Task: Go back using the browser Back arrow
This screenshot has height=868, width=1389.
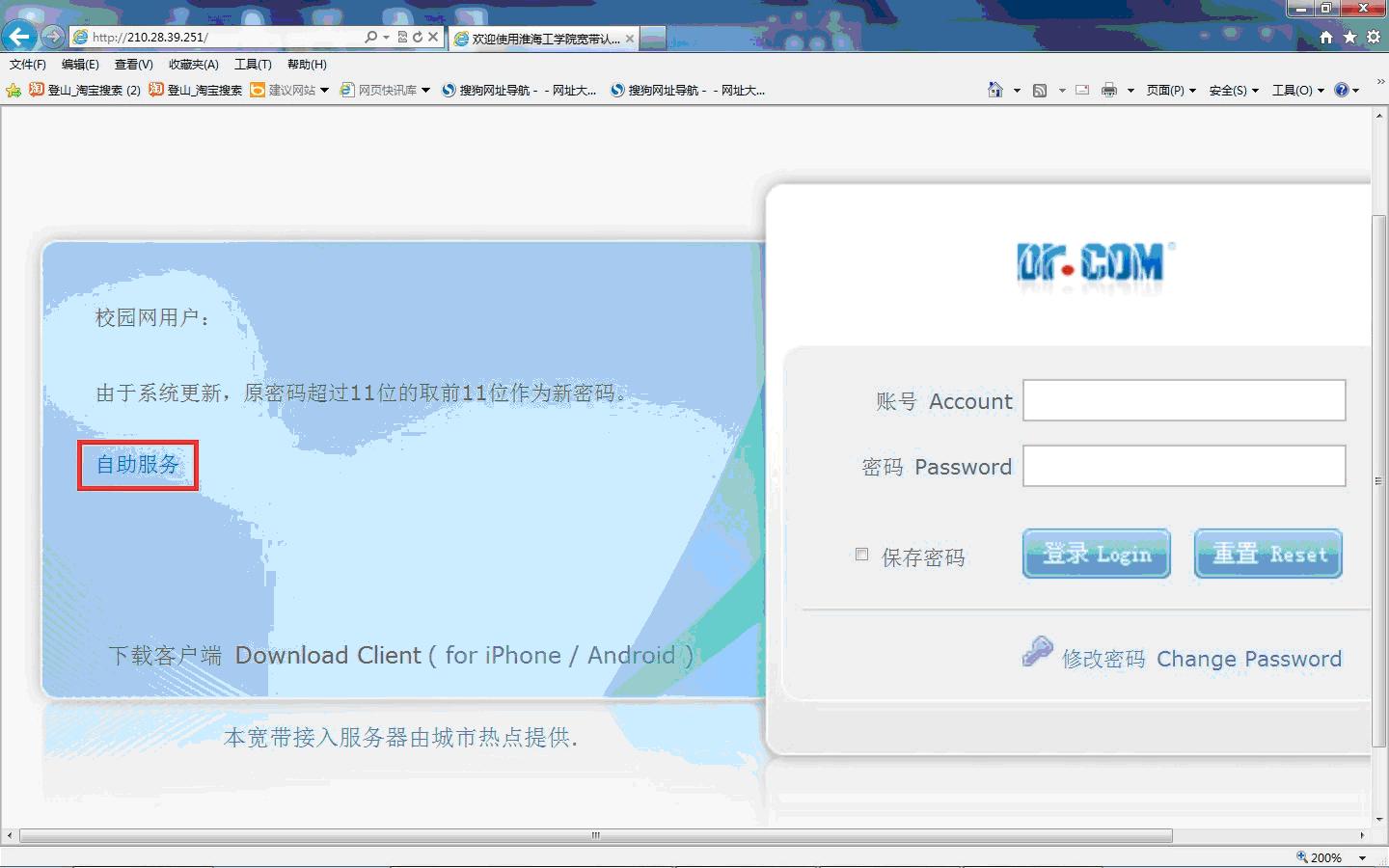Action: pos(19,37)
